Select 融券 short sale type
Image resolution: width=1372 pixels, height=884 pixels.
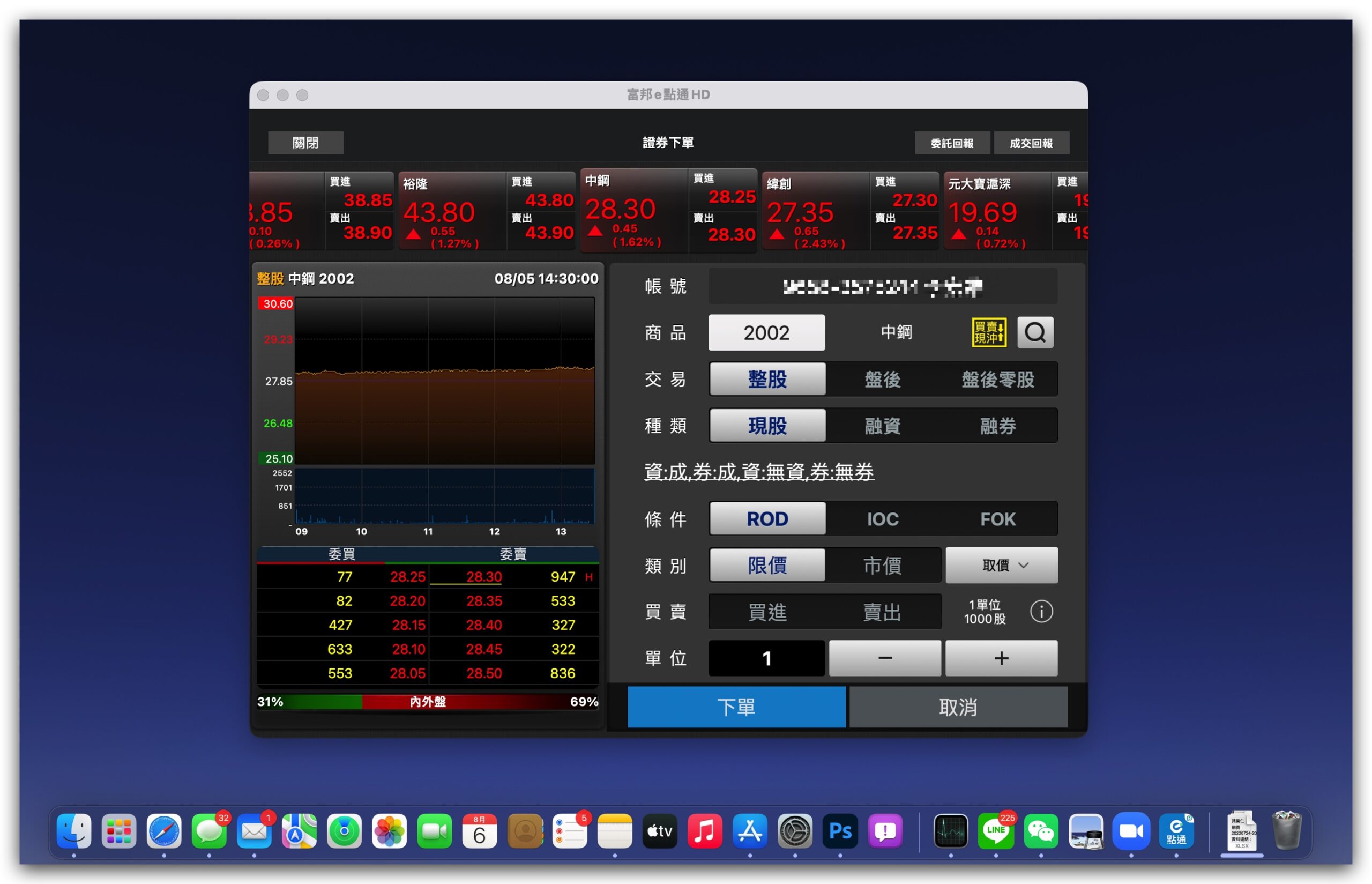point(998,425)
